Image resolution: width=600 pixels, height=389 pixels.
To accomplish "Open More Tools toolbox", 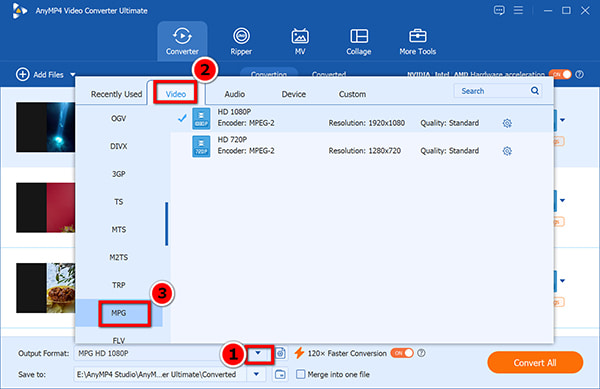I will 417,41.
